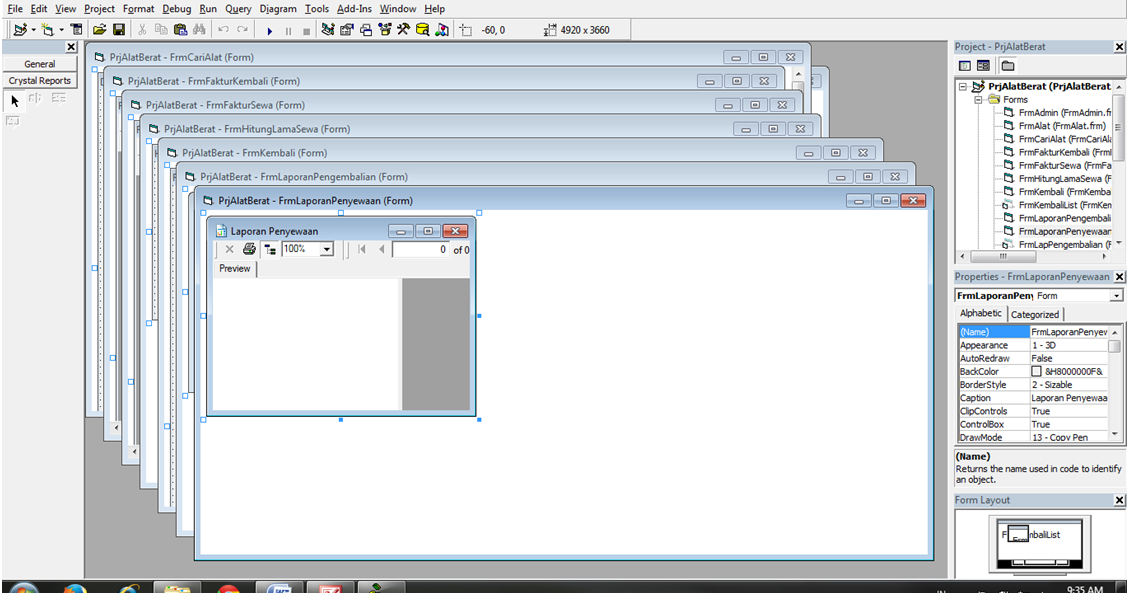Open the Menu Editor from the toolbar
The height and width of the screenshot is (593, 1129).
pos(77,30)
